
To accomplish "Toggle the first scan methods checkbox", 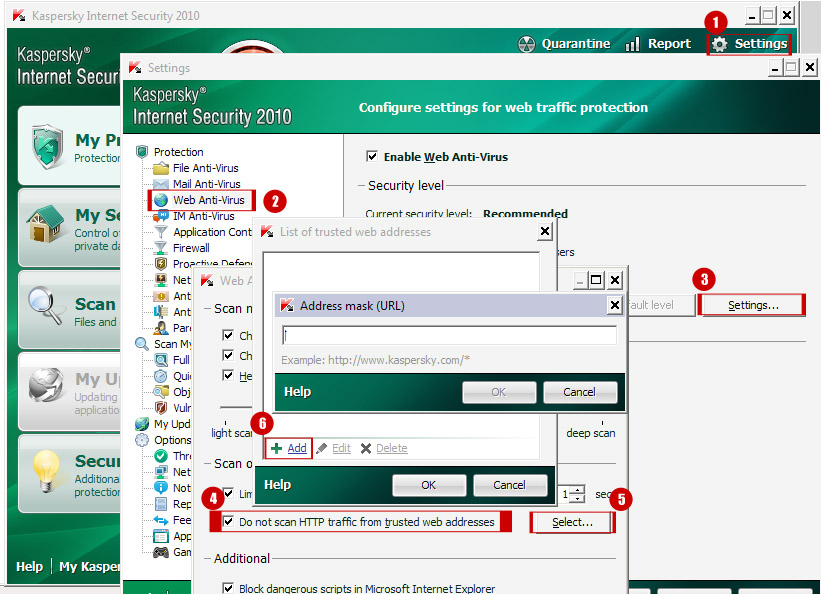I will [228, 335].
